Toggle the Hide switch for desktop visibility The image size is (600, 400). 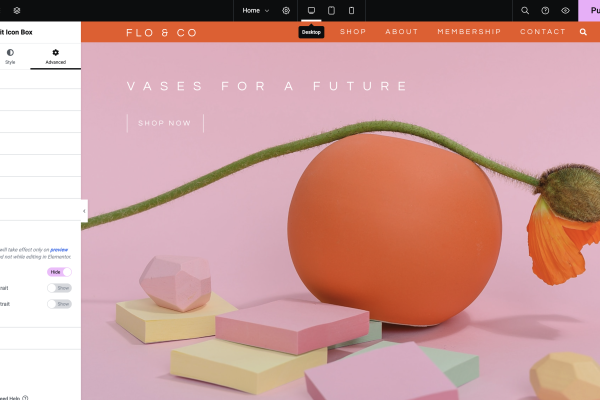click(x=59, y=272)
